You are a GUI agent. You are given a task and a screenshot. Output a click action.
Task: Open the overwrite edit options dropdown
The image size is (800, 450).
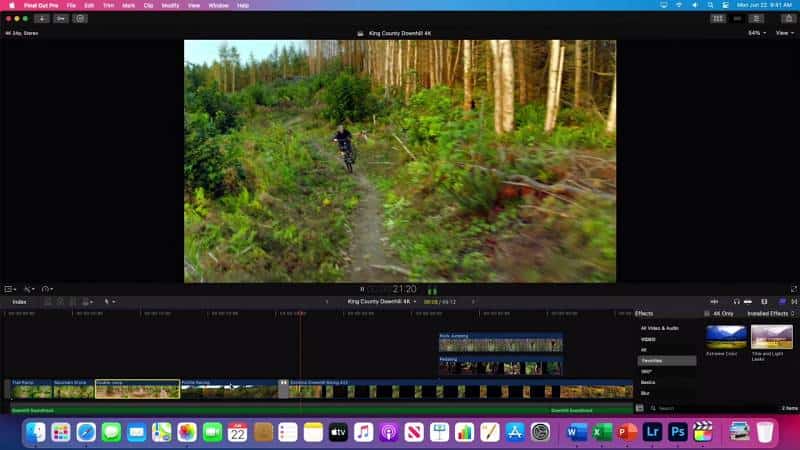click(87, 302)
